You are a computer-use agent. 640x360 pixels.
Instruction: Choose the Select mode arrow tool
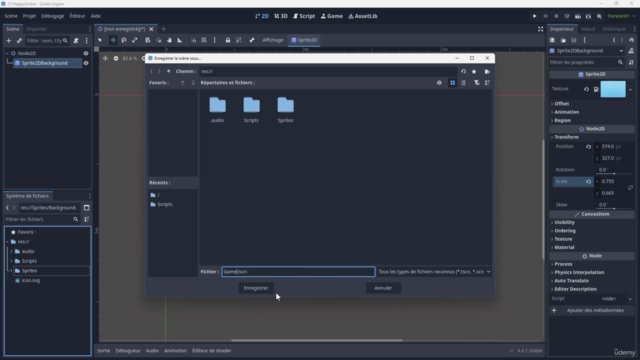100,40
